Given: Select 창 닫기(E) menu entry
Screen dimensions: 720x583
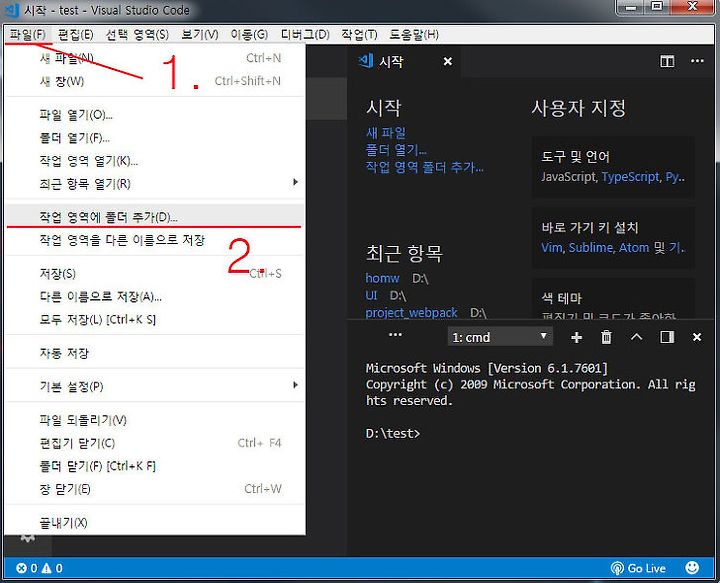Looking at the screenshot, I should pyautogui.click(x=155, y=489).
